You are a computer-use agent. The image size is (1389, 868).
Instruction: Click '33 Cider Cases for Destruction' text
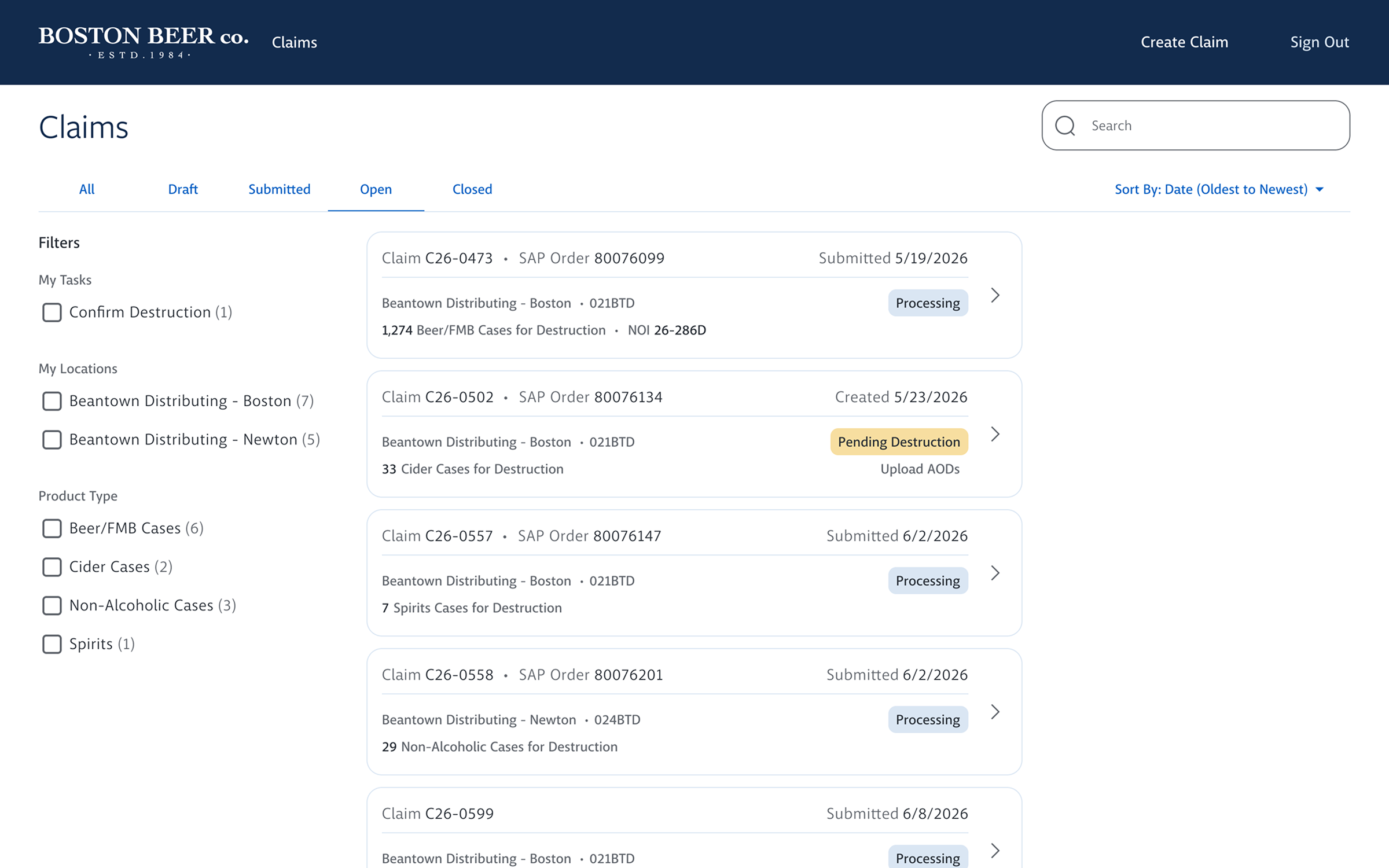coord(472,469)
